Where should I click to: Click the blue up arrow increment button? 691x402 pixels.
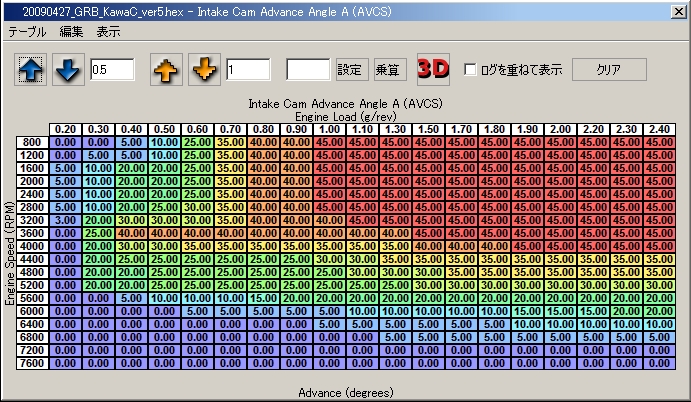coord(32,70)
